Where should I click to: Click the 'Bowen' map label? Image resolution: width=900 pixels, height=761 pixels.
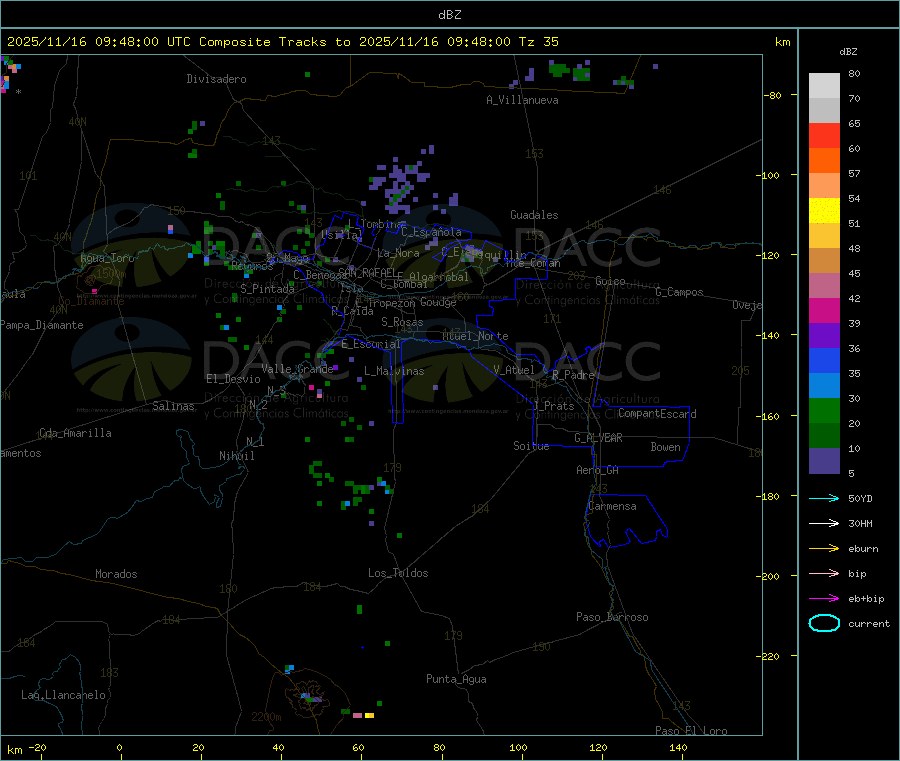coord(666,447)
